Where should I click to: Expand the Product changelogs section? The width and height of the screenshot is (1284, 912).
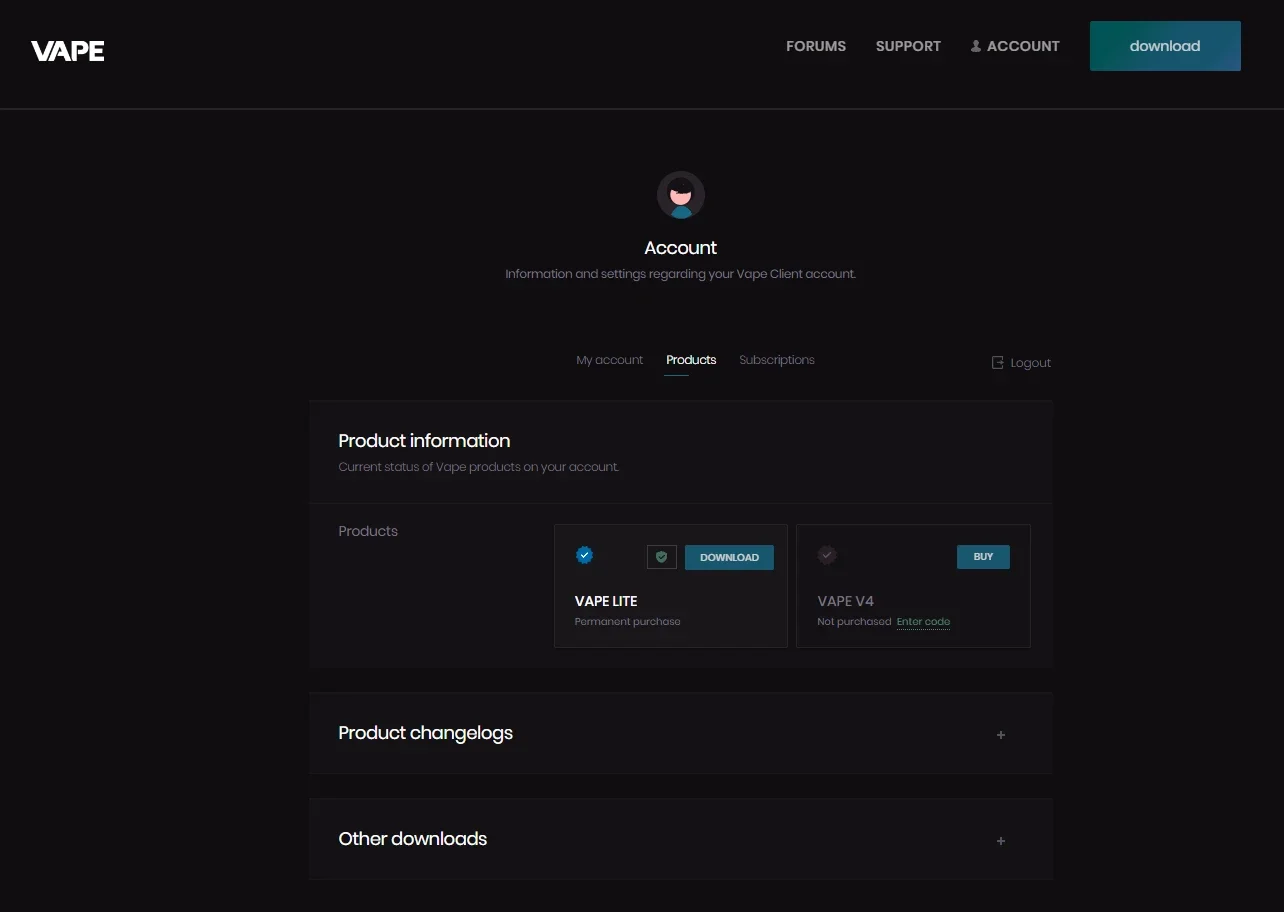coord(680,733)
